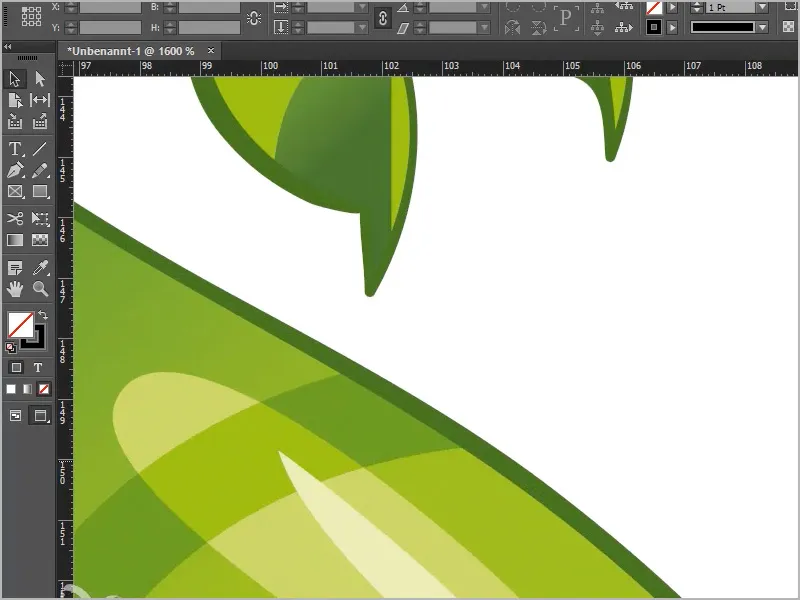Switch to Normal view mode
The width and height of the screenshot is (800, 600).
pyautogui.click(x=15, y=416)
